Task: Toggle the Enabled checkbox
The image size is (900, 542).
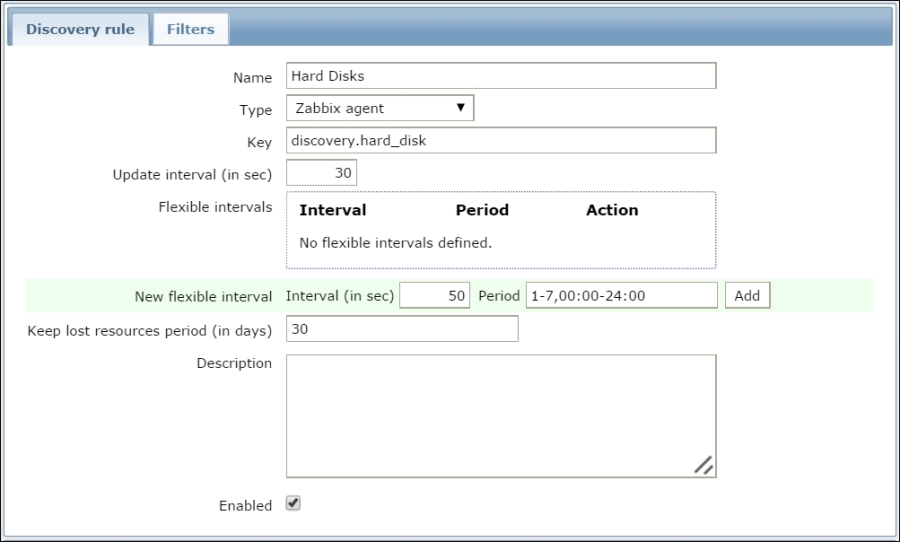Action: (293, 504)
